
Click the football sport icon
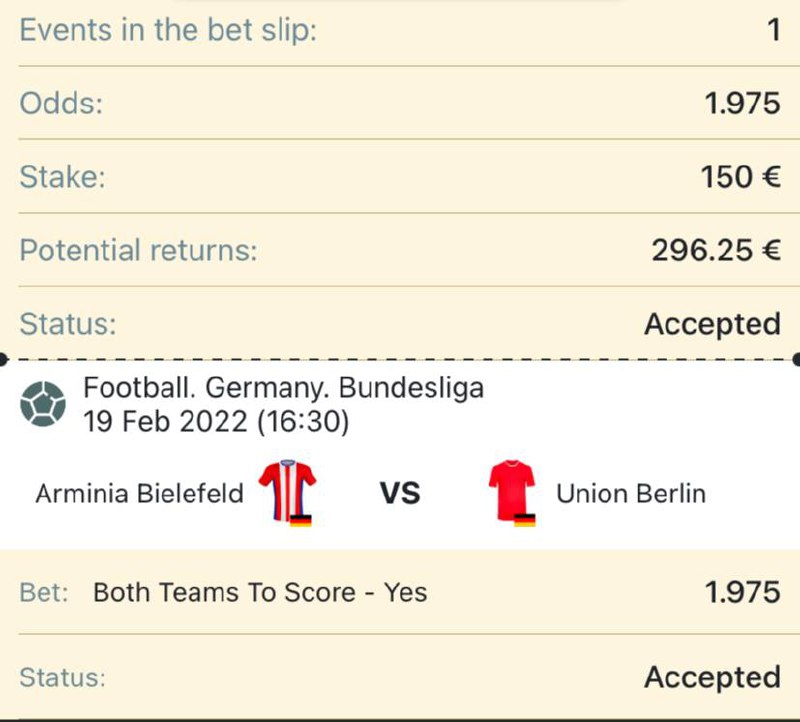[43, 404]
